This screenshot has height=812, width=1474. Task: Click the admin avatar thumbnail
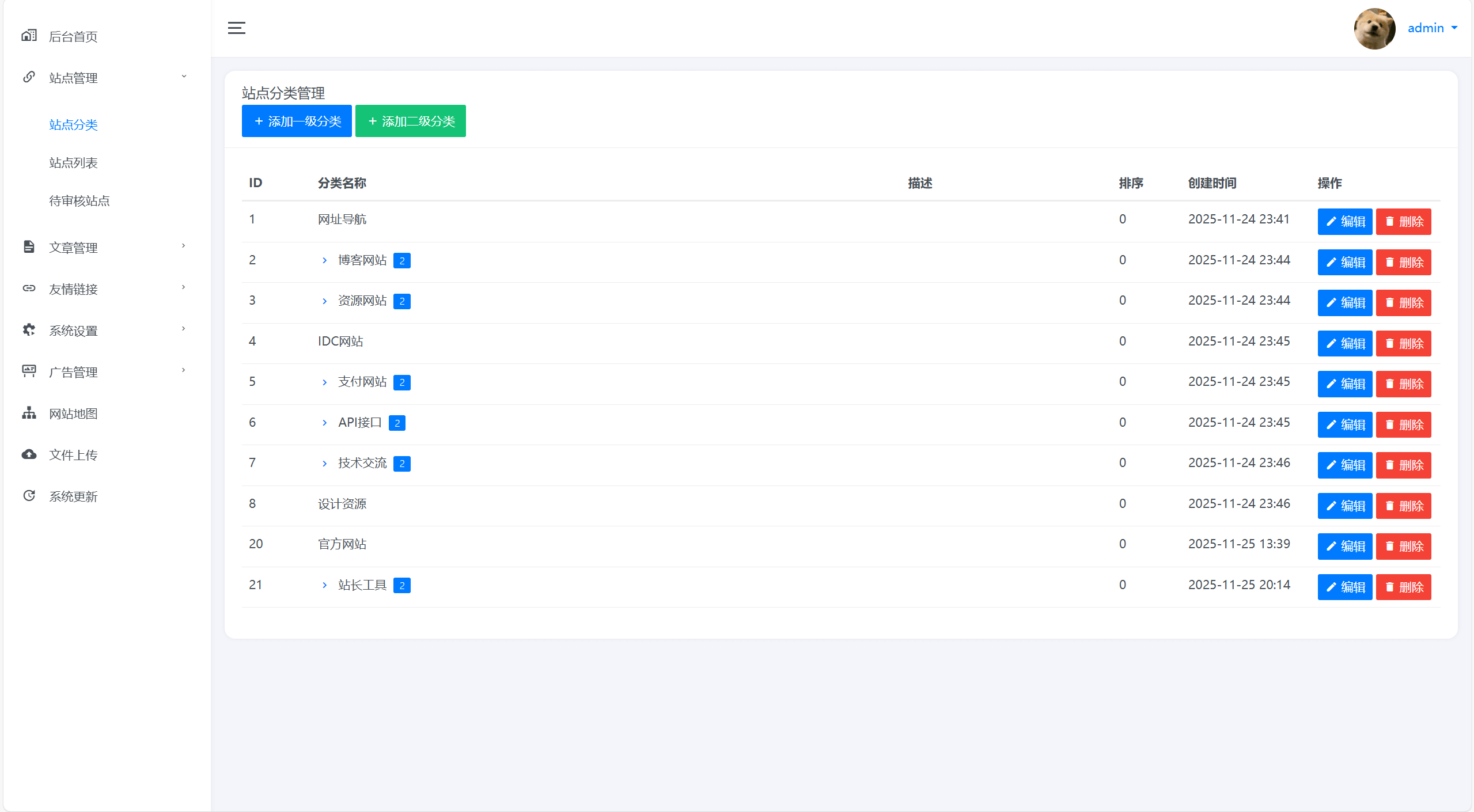[x=1374, y=28]
